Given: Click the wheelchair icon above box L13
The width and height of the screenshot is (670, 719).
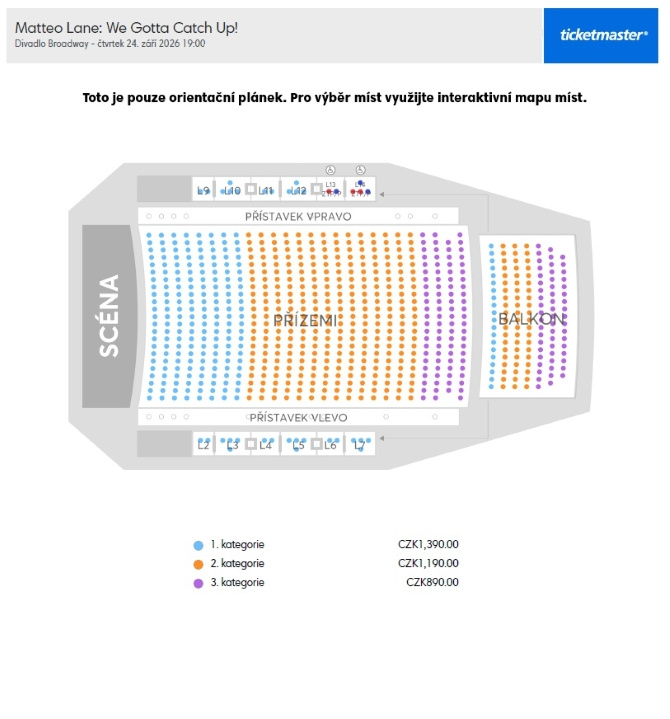Looking at the screenshot, I should pyautogui.click(x=330, y=170).
